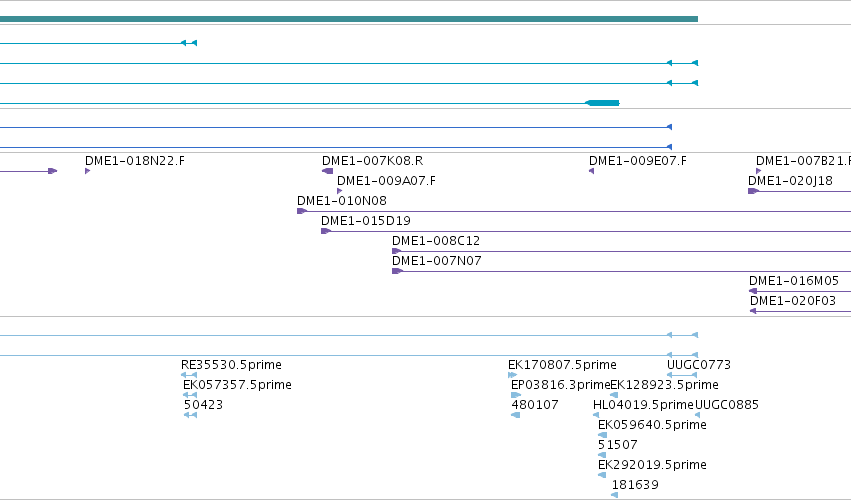Click the DME1-020F03 feature label
Viewport: 851px width, 500px height.
click(x=793, y=301)
